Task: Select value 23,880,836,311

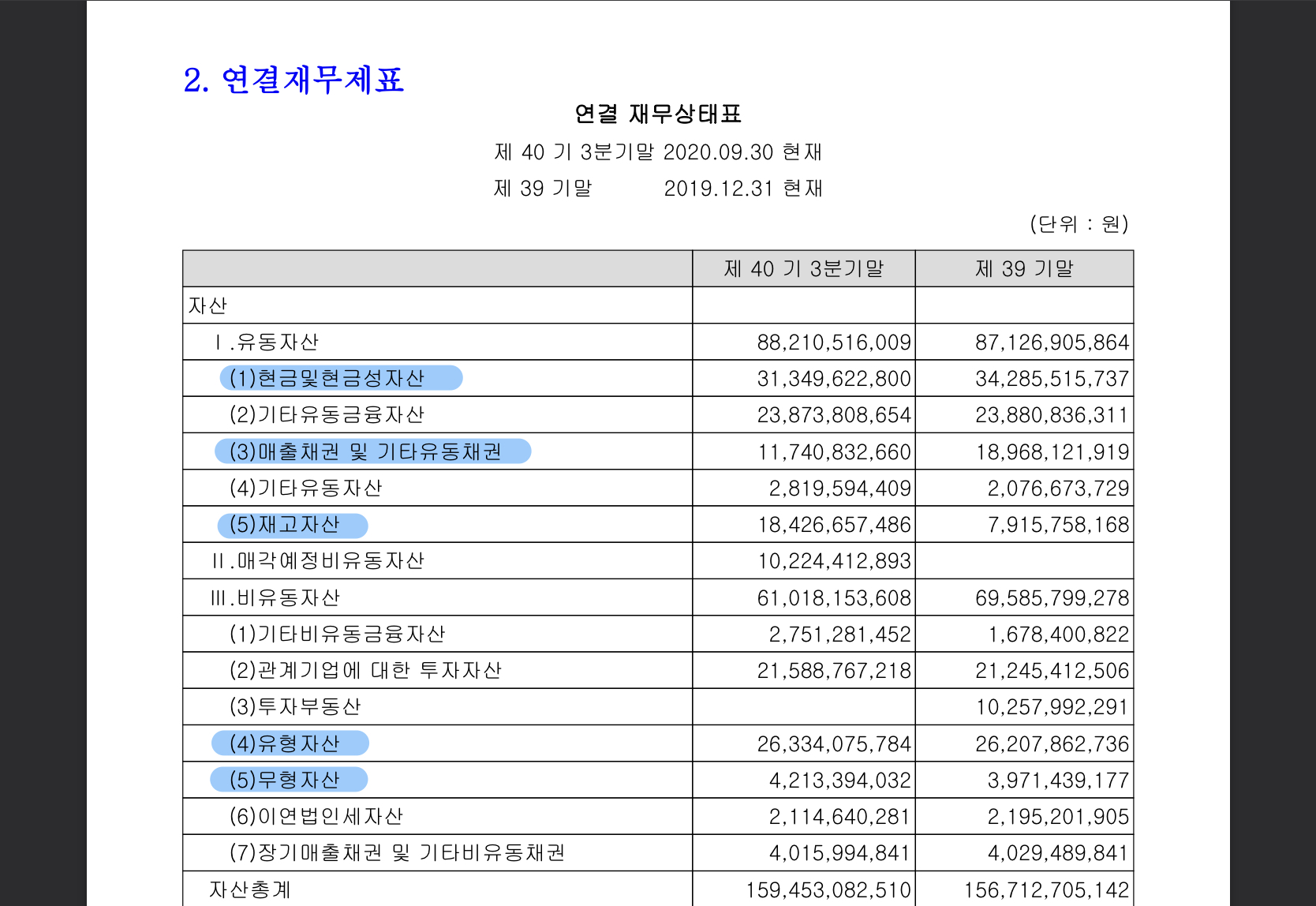Action: pyautogui.click(x=1052, y=415)
